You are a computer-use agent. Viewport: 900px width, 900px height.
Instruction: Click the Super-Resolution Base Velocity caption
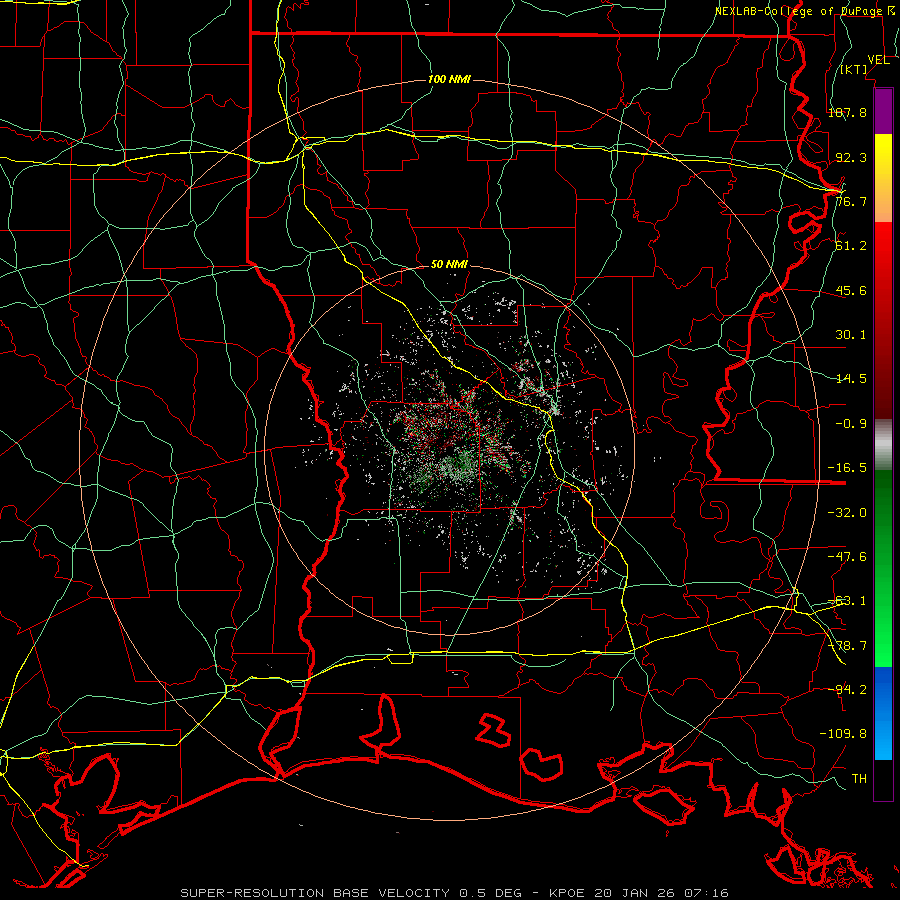[x=454, y=893]
